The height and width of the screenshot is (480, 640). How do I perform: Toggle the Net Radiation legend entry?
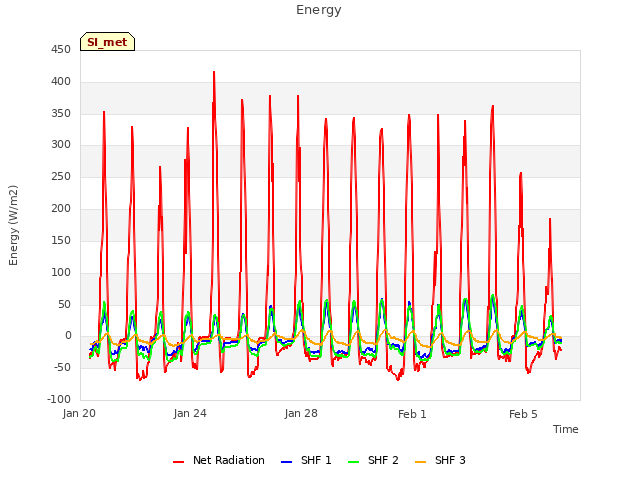click(219, 460)
